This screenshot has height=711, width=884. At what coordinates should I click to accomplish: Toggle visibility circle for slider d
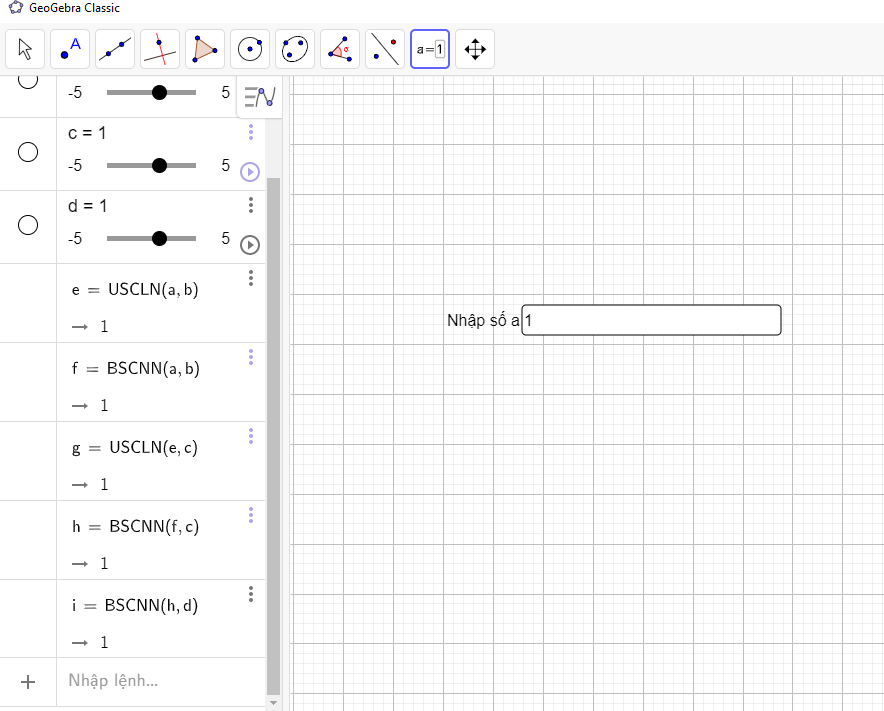coord(28,225)
